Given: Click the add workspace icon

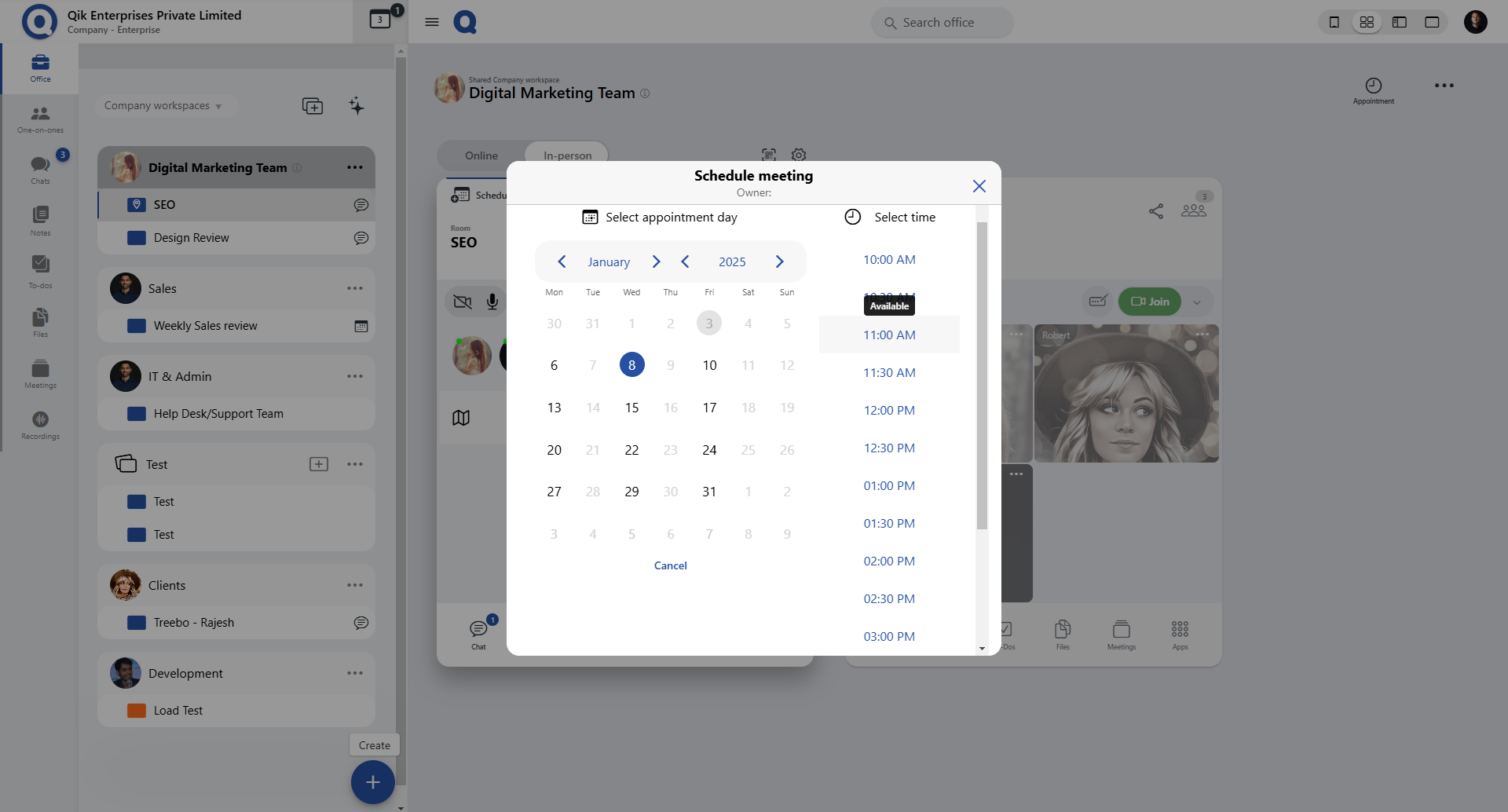Looking at the screenshot, I should 313,106.
